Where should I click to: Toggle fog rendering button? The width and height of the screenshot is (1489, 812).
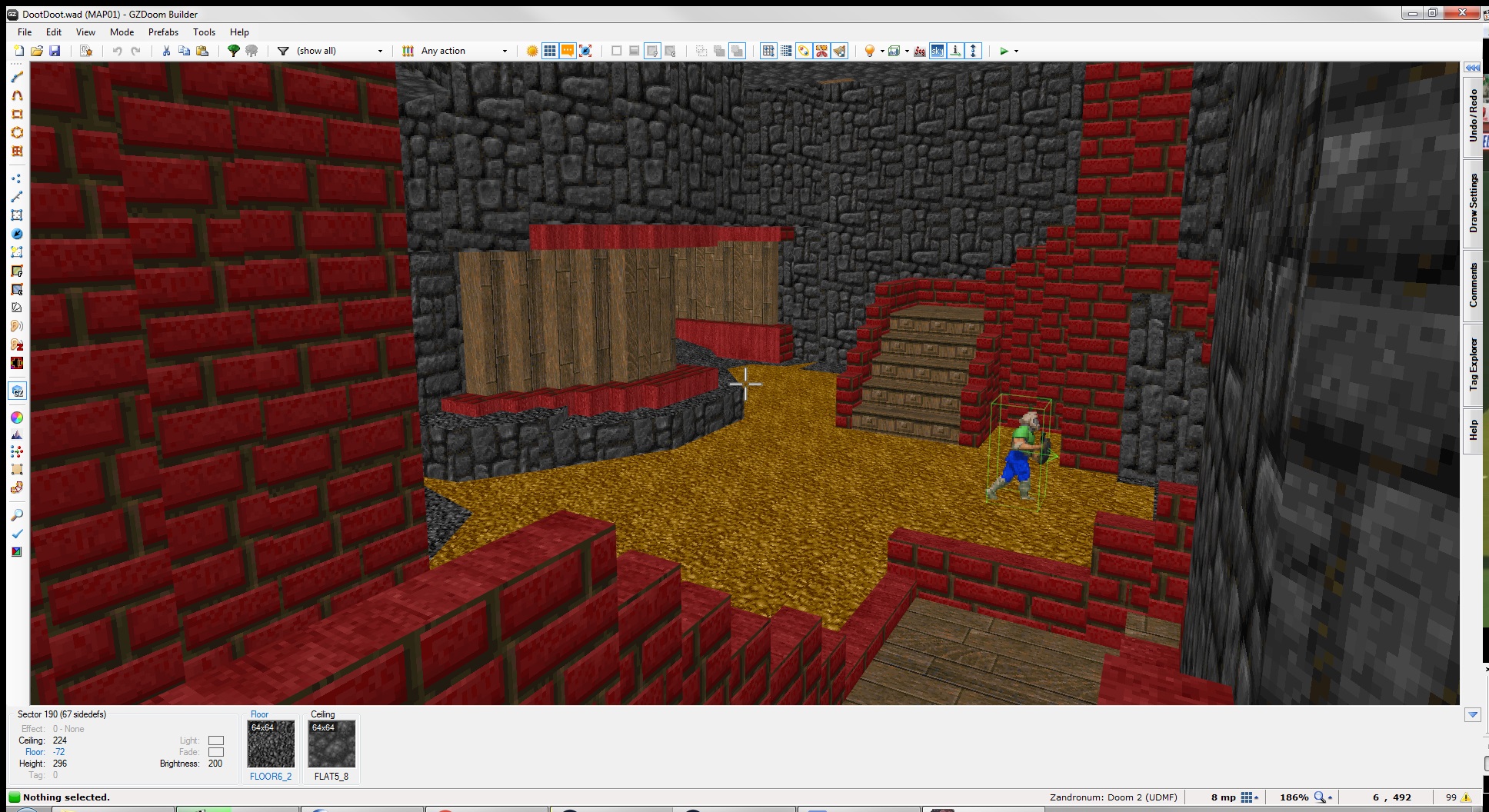pos(920,51)
